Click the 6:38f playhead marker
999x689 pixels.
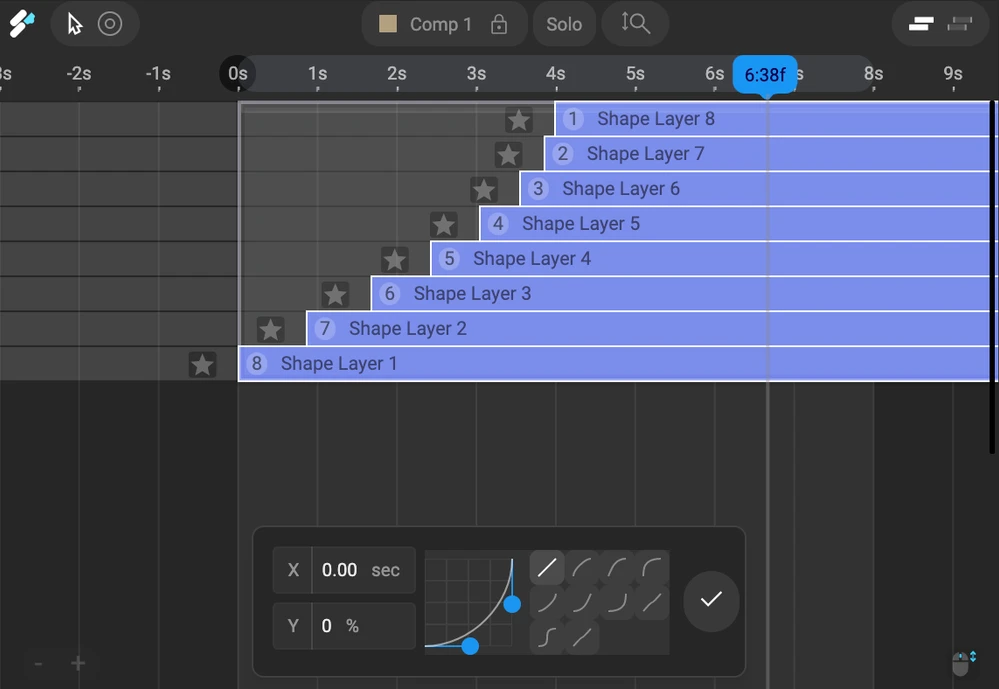coord(765,75)
